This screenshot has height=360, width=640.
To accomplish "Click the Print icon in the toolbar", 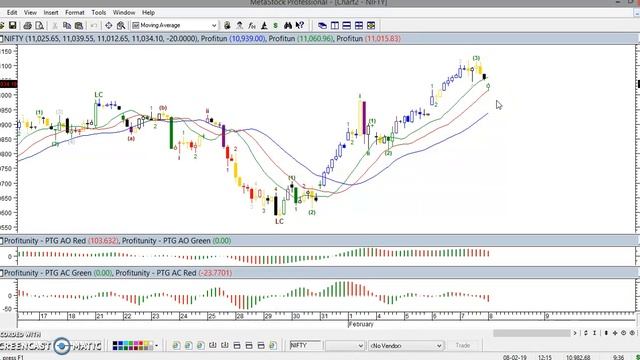I will [27, 25].
